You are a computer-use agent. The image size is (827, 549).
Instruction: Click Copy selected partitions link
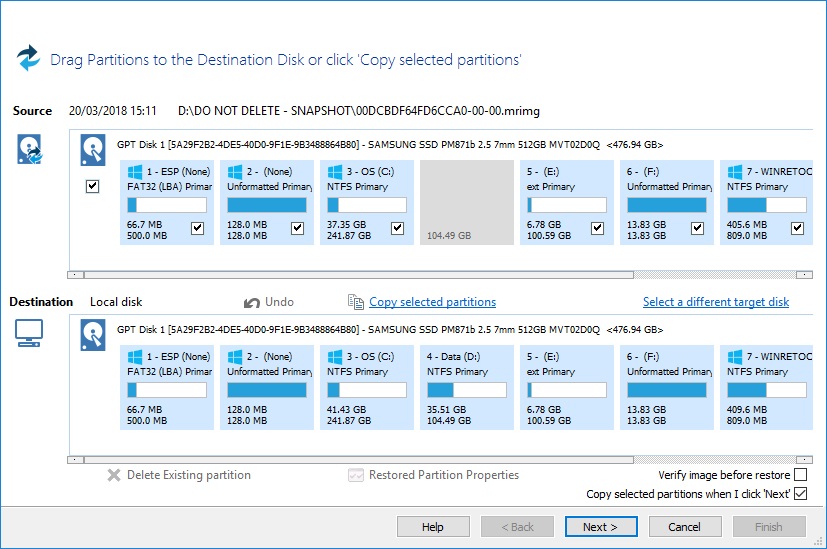point(432,302)
